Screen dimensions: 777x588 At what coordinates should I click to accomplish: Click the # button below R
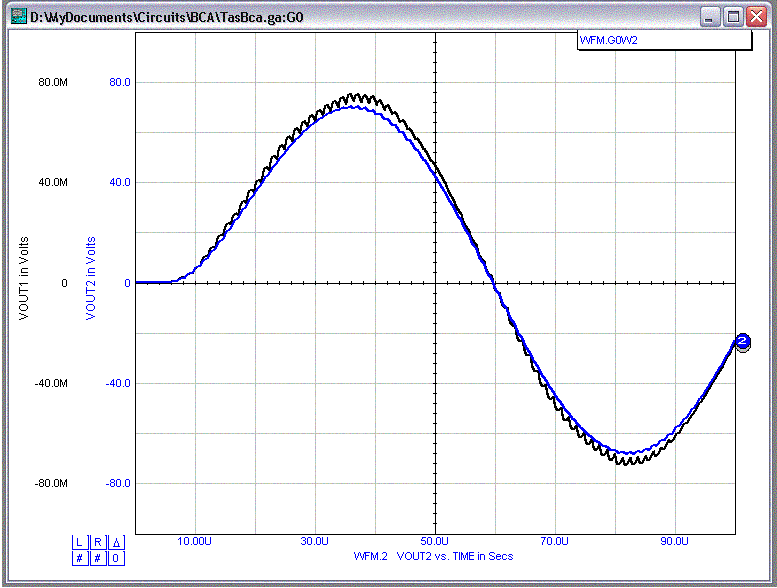point(98,559)
